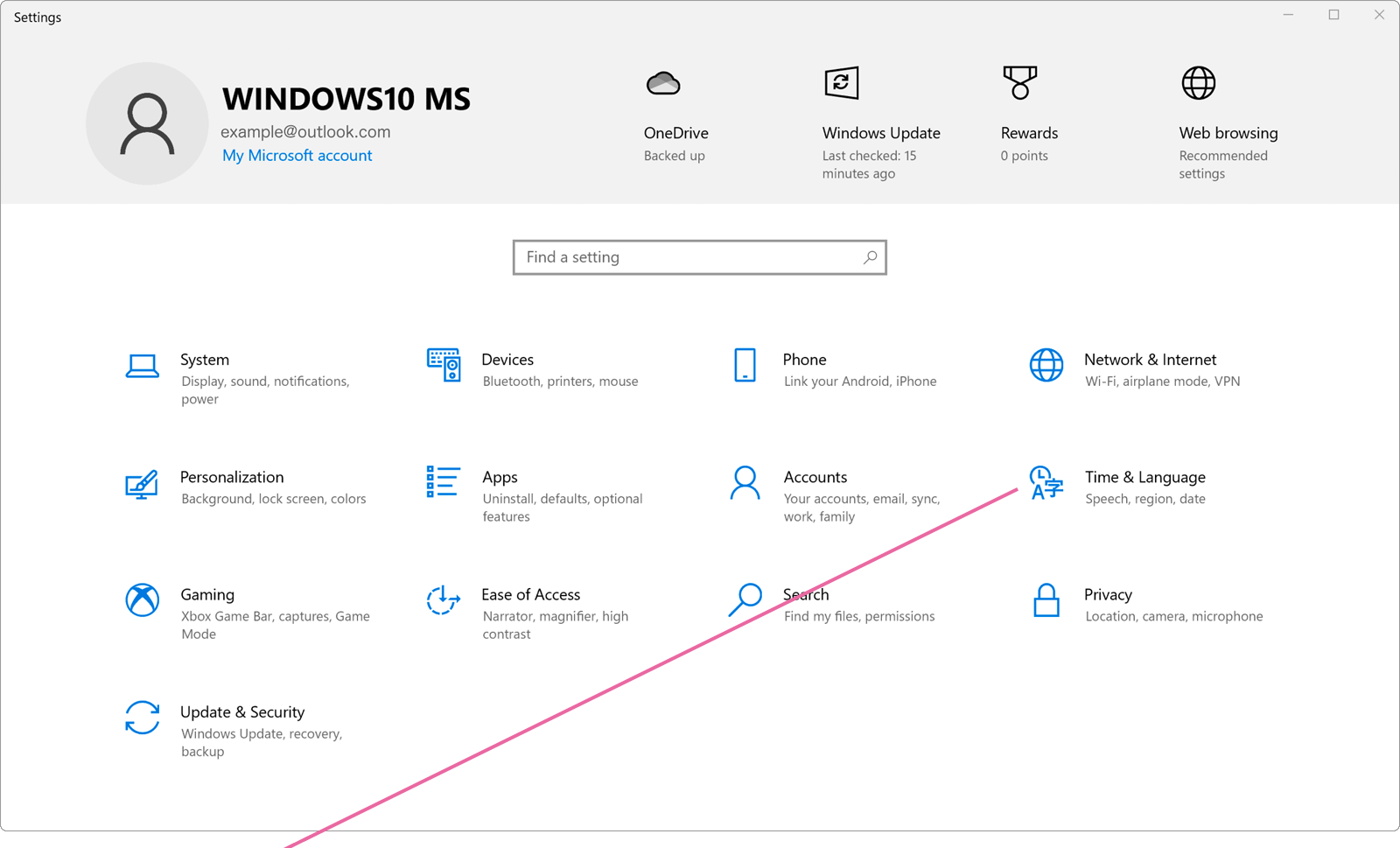The image size is (1400, 848).
Task: Click the Web browsing globe icon
Action: tap(1199, 83)
